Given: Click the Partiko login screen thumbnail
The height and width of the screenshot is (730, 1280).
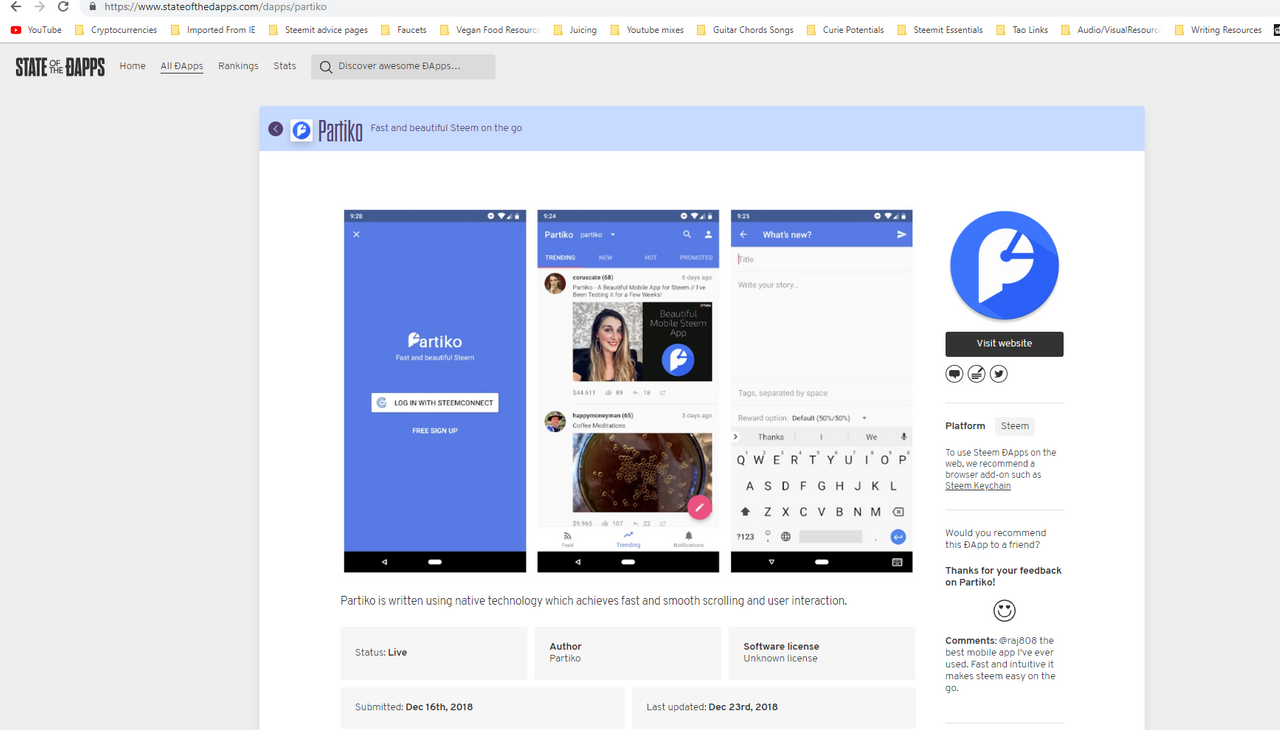Looking at the screenshot, I should (435, 391).
